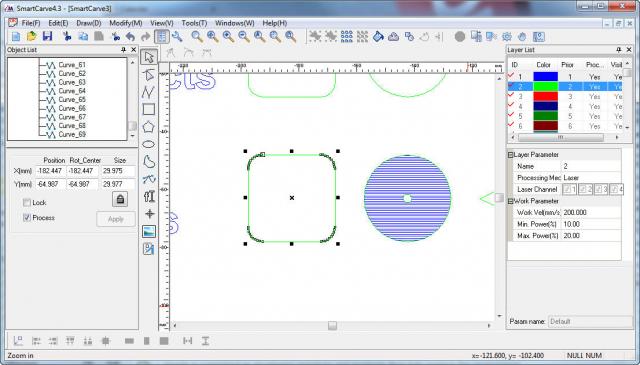The width and height of the screenshot is (640, 365).
Task: Click the Apply button
Action: 116,219
